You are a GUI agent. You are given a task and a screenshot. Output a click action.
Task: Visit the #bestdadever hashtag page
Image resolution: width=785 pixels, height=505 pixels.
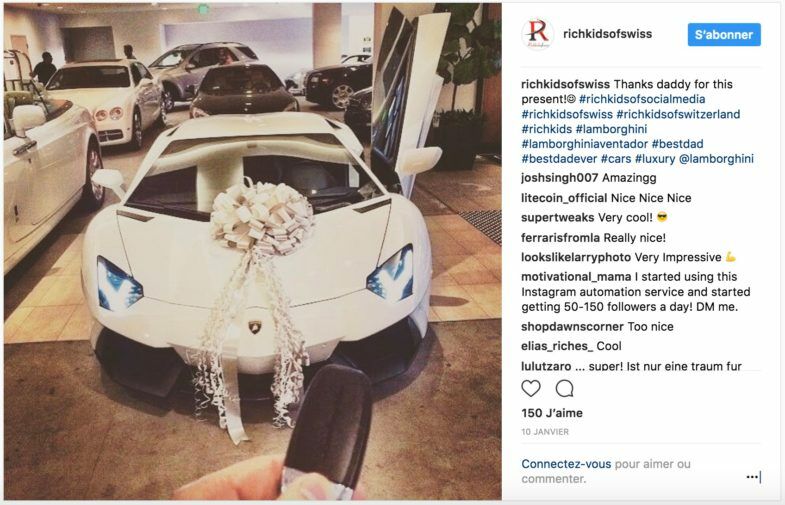point(559,159)
